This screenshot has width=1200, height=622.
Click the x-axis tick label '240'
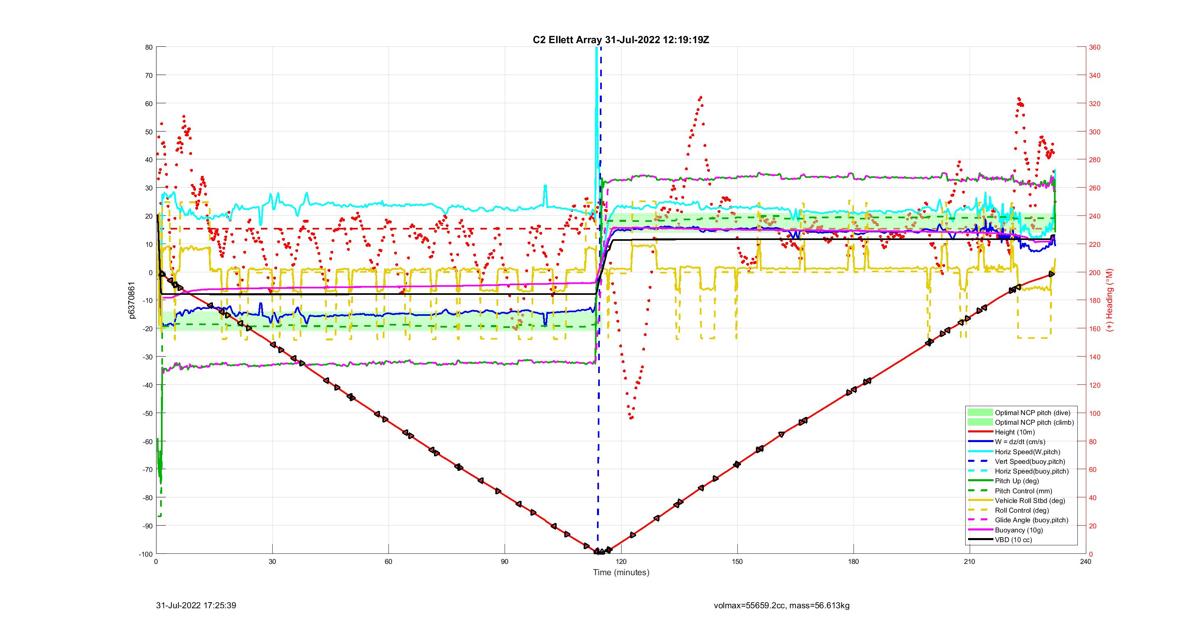(1085, 562)
